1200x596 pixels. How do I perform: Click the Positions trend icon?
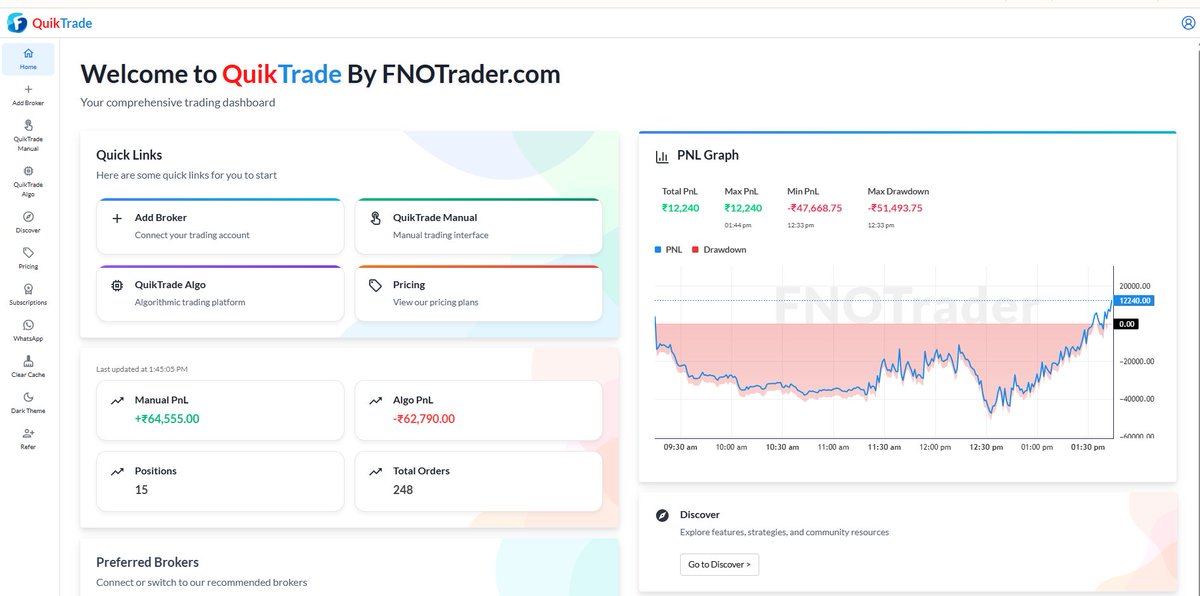(x=117, y=471)
